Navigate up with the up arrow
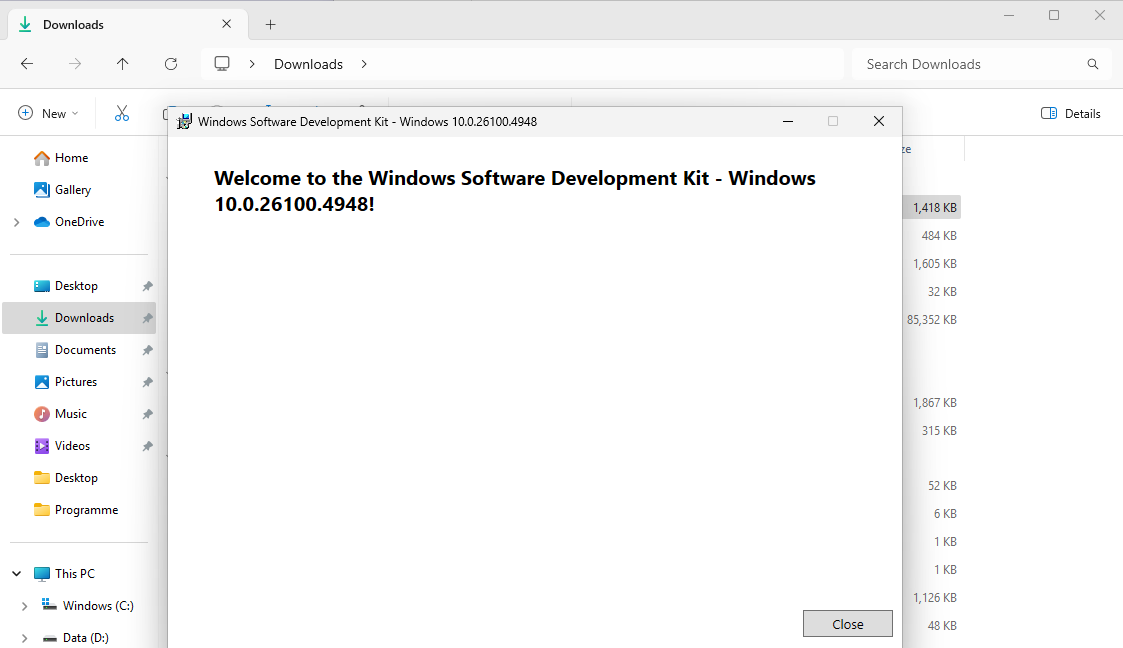 (x=122, y=64)
